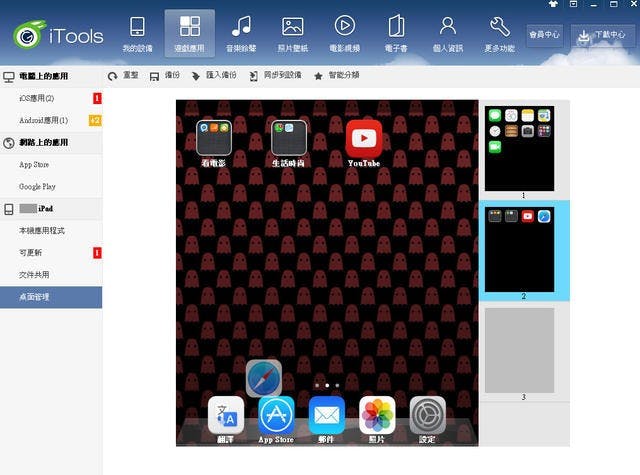The image size is (640, 475).
Task: Open 更多功能 wrench tools
Action: 500,33
